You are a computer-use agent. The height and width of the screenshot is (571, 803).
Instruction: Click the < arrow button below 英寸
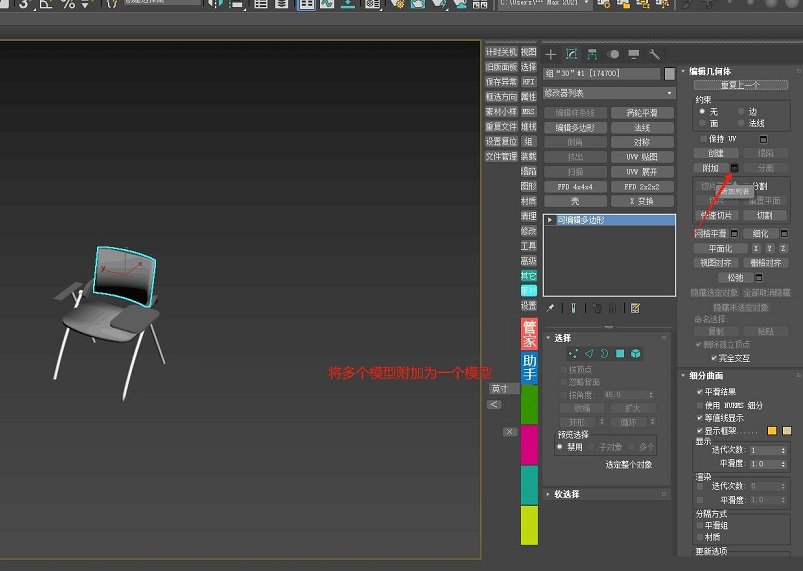click(494, 405)
